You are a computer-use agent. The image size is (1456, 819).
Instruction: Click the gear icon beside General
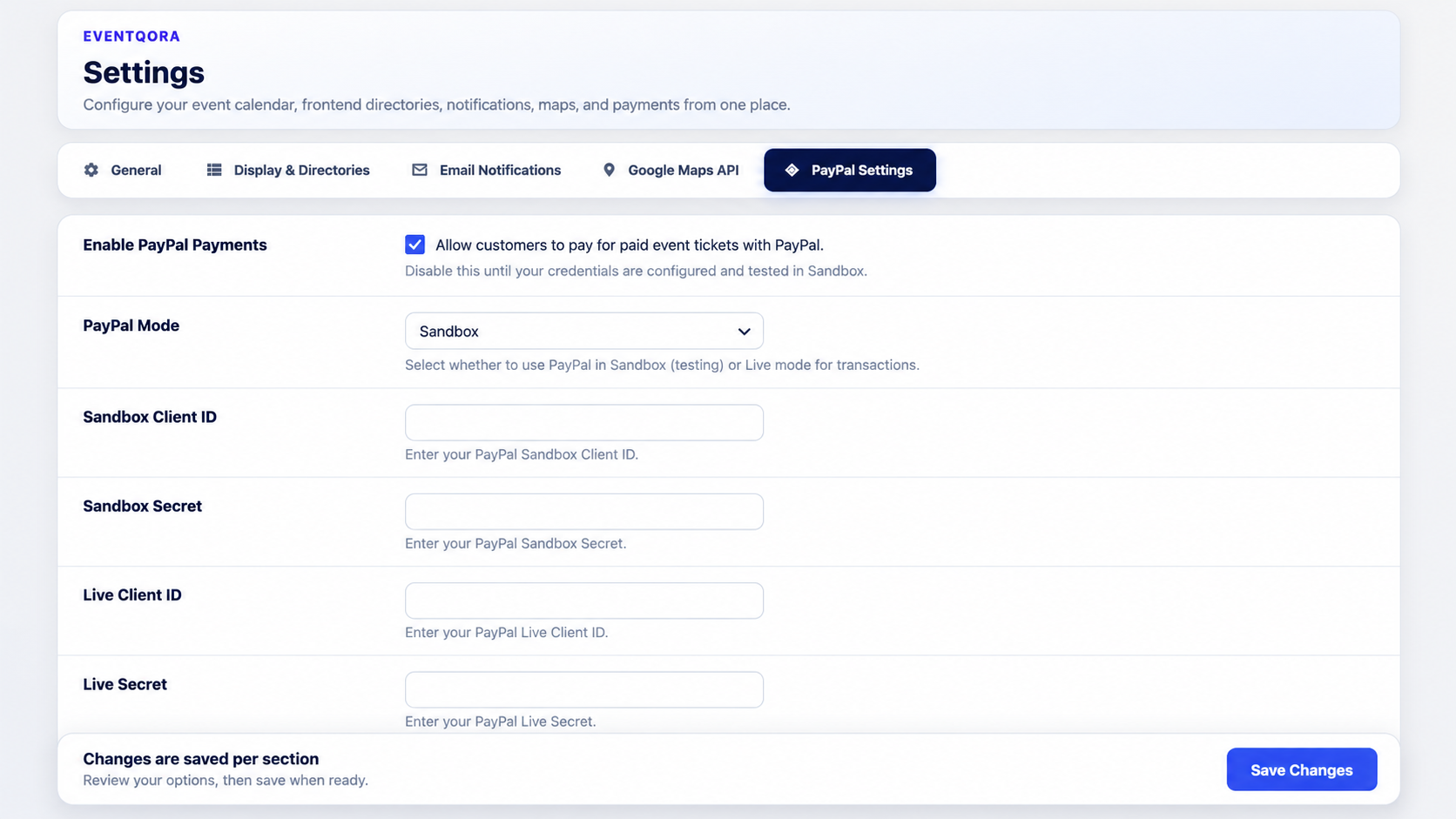click(x=91, y=170)
